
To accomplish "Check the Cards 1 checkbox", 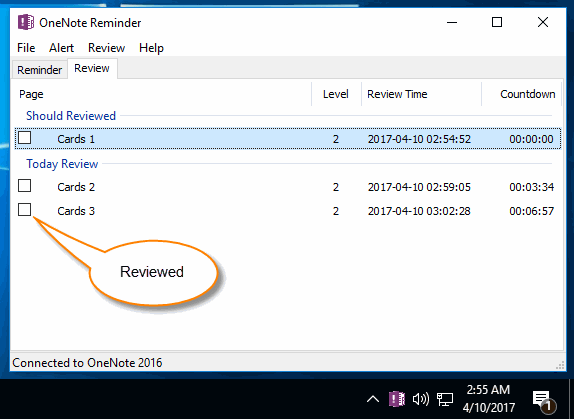I will [x=25, y=138].
